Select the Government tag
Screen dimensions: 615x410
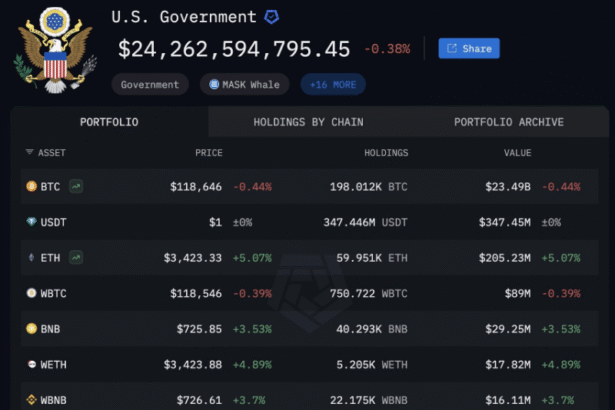(x=150, y=85)
